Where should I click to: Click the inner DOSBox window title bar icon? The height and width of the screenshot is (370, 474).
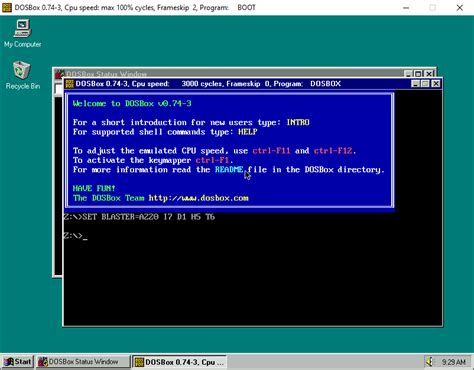click(70, 84)
